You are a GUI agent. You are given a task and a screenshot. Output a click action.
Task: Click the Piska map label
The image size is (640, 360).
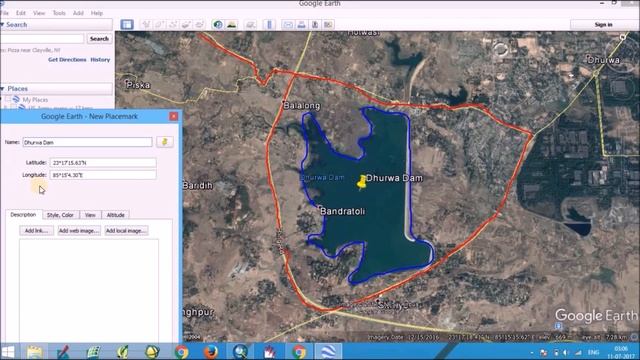click(x=138, y=85)
